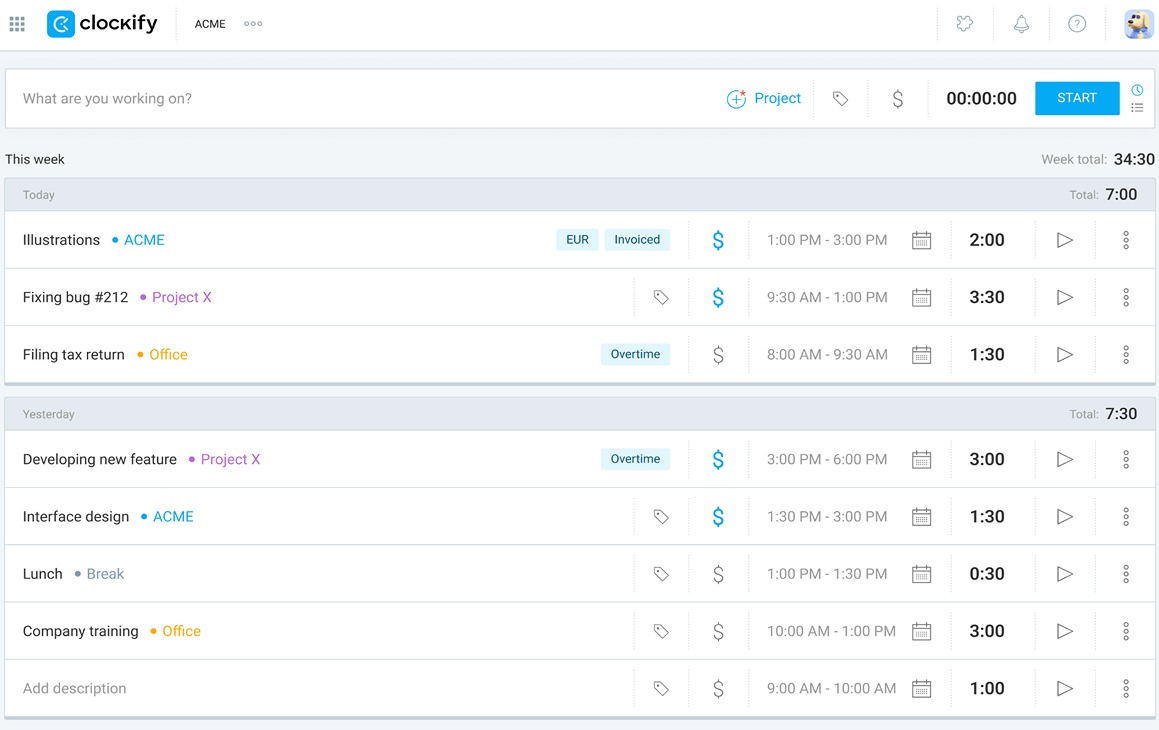
Task: Toggle billable status on Company training
Action: (717, 631)
